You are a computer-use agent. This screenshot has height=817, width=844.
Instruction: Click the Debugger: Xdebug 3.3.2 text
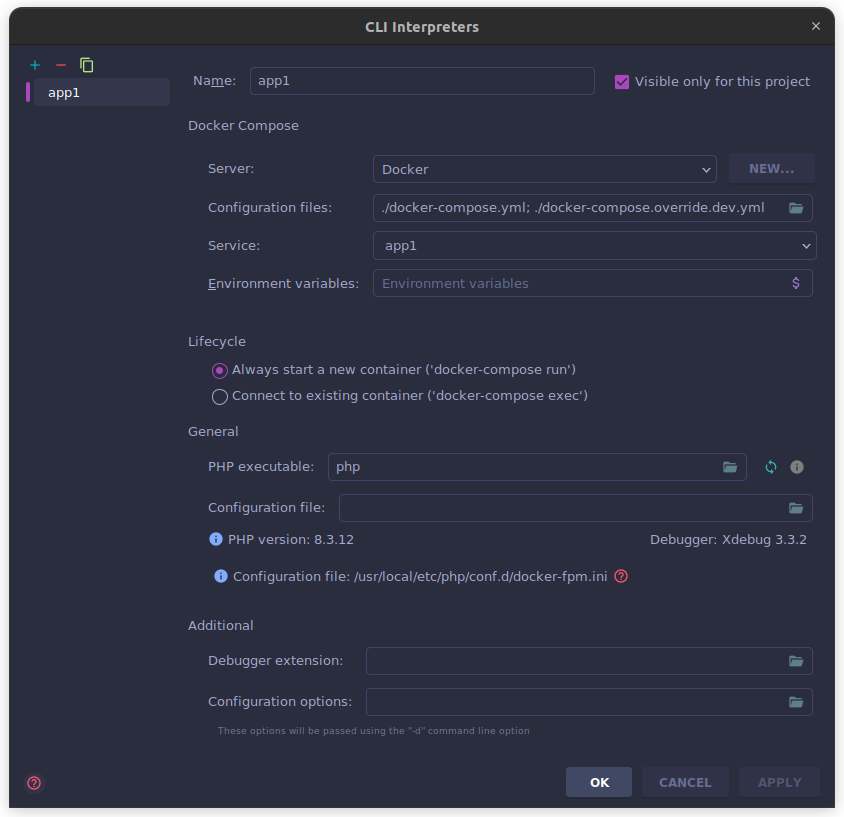(728, 540)
